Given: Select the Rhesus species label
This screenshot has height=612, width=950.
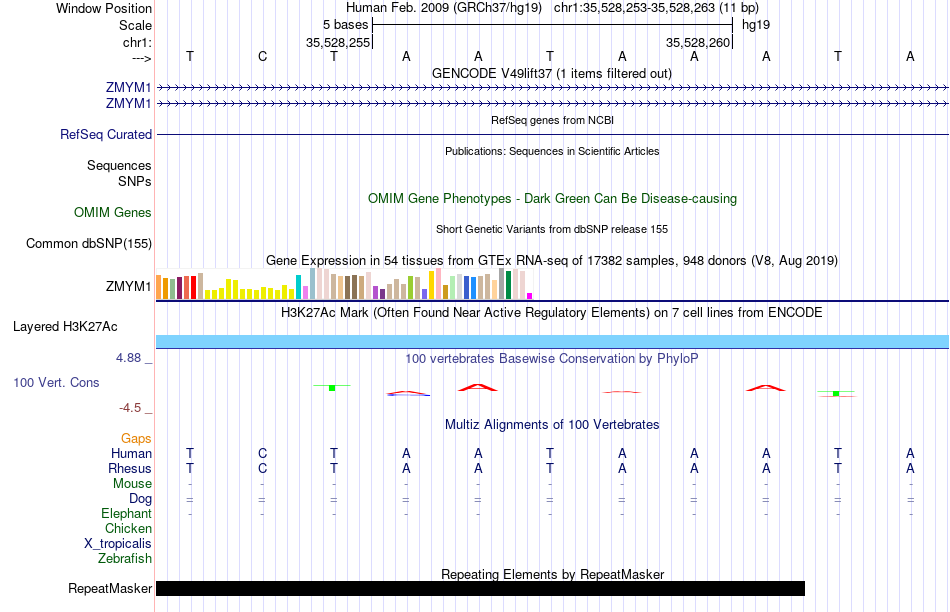Looking at the screenshot, I should pyautogui.click(x=130, y=468).
